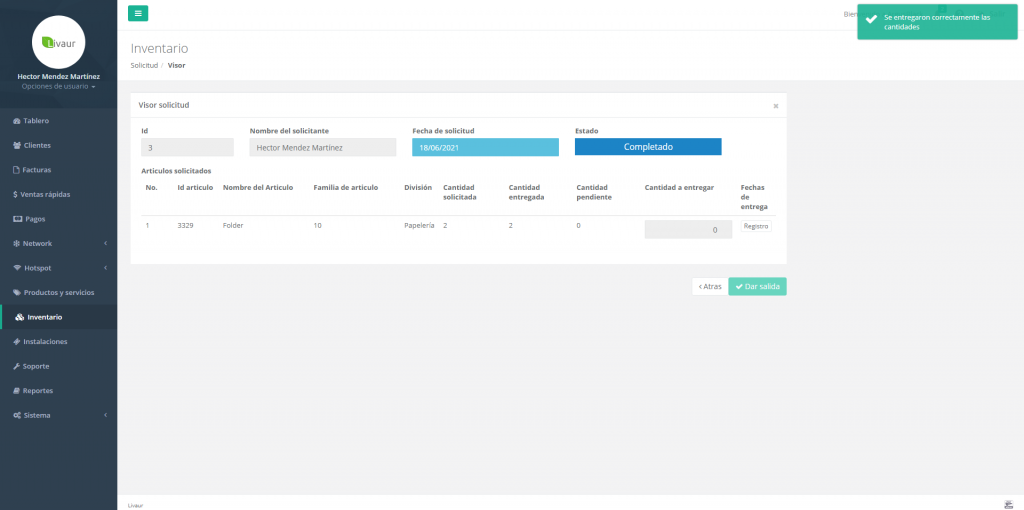Expand the Network submenu arrow
Image resolution: width=1024 pixels, height=510 pixels.
tap(105, 243)
